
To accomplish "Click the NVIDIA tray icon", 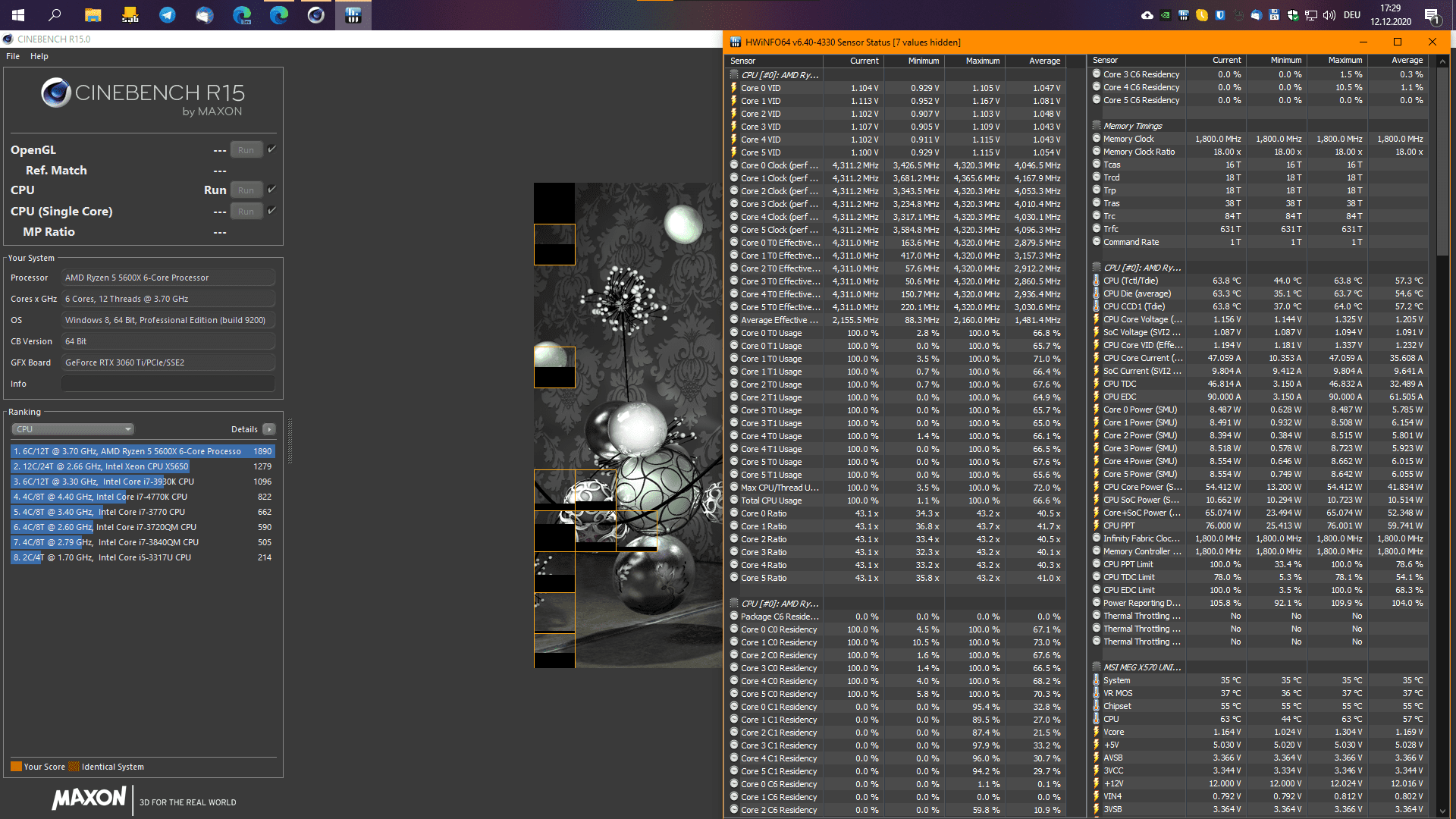I will [x=1166, y=15].
